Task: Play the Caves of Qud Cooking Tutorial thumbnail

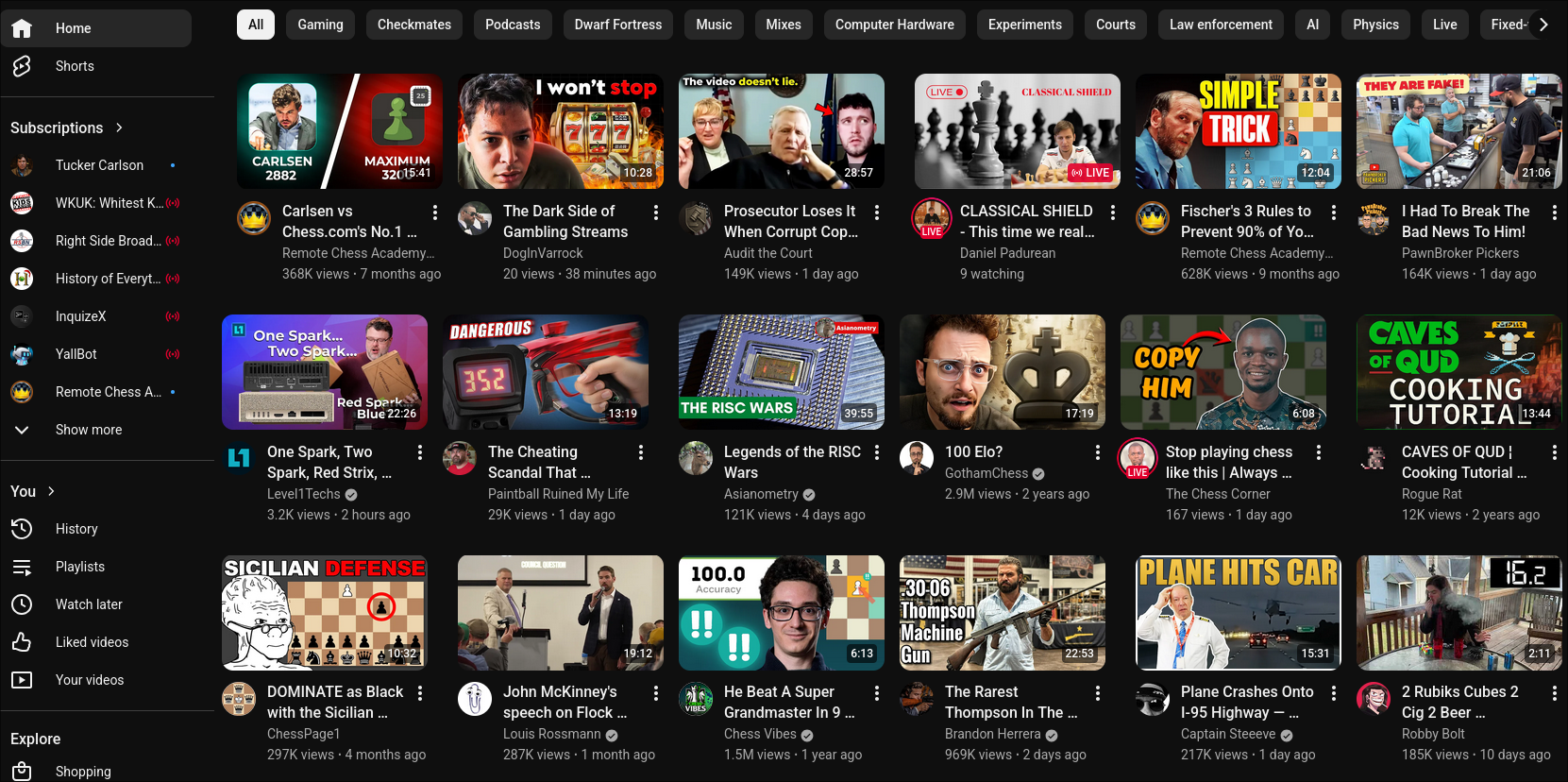Action: [1459, 372]
